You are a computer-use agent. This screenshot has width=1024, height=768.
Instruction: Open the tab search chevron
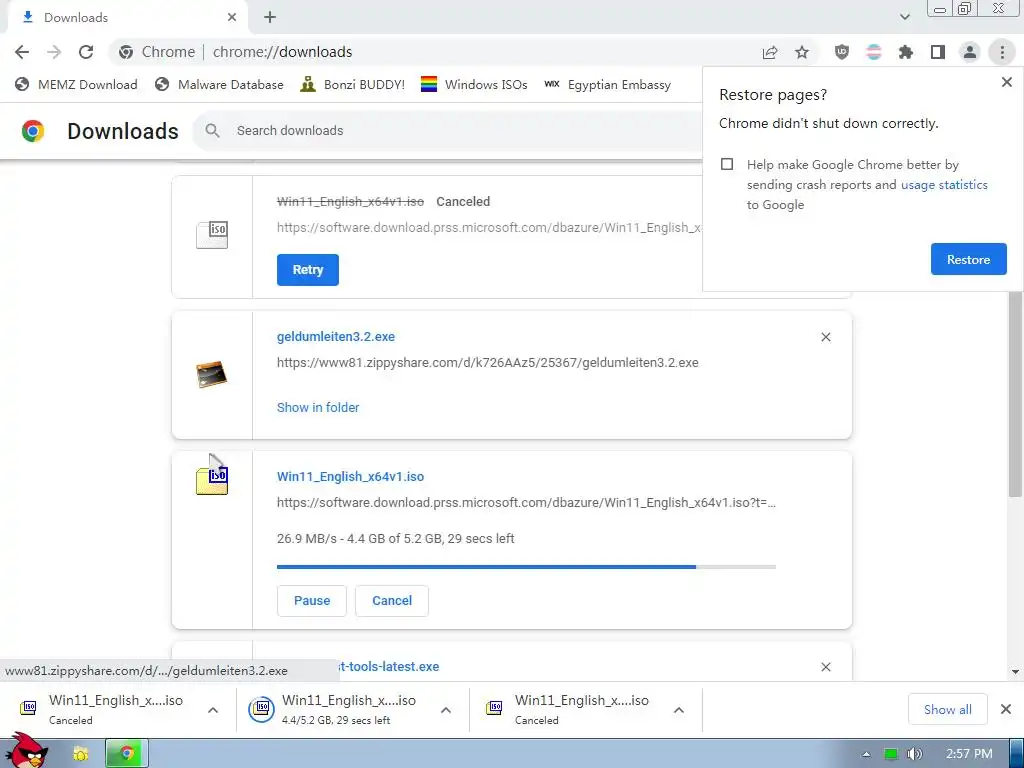click(904, 18)
